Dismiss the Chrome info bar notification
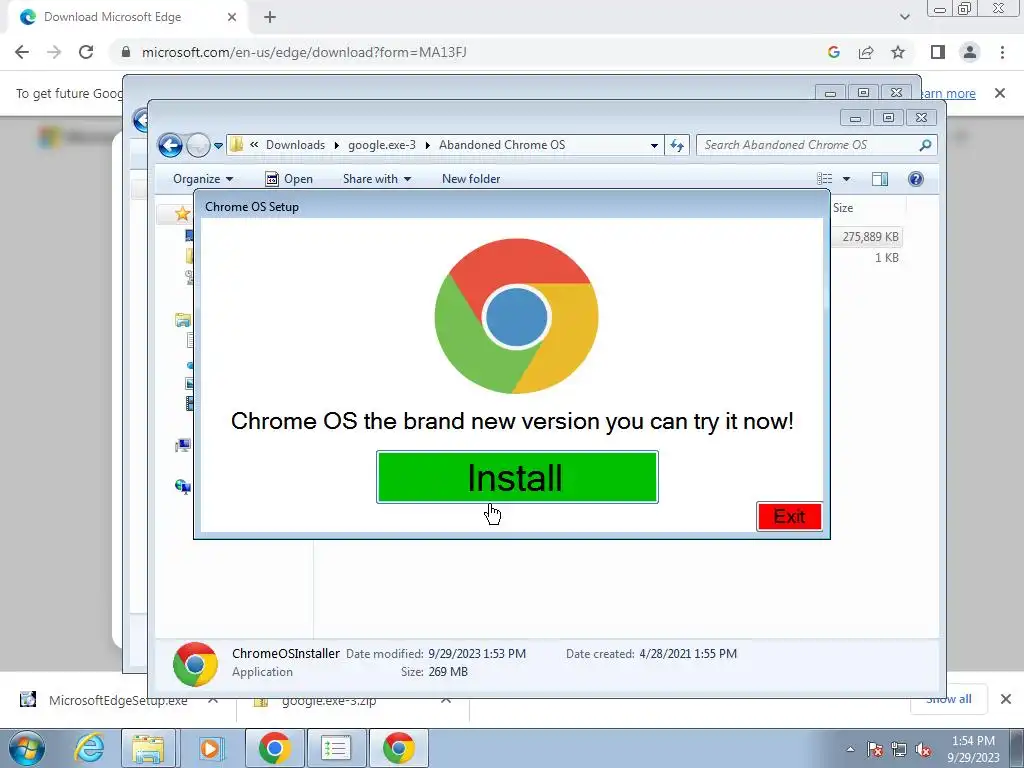Image resolution: width=1024 pixels, height=768 pixels. click(1000, 93)
